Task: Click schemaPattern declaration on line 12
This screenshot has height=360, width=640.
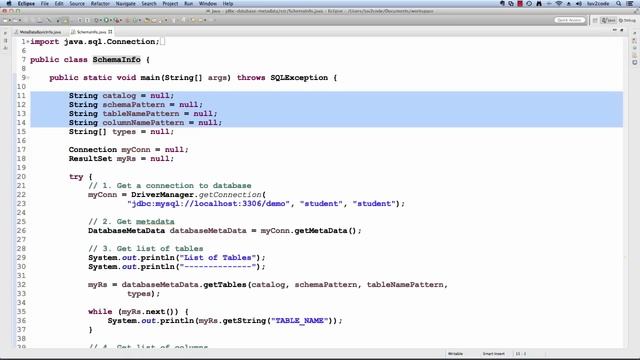Action: pos(133,104)
